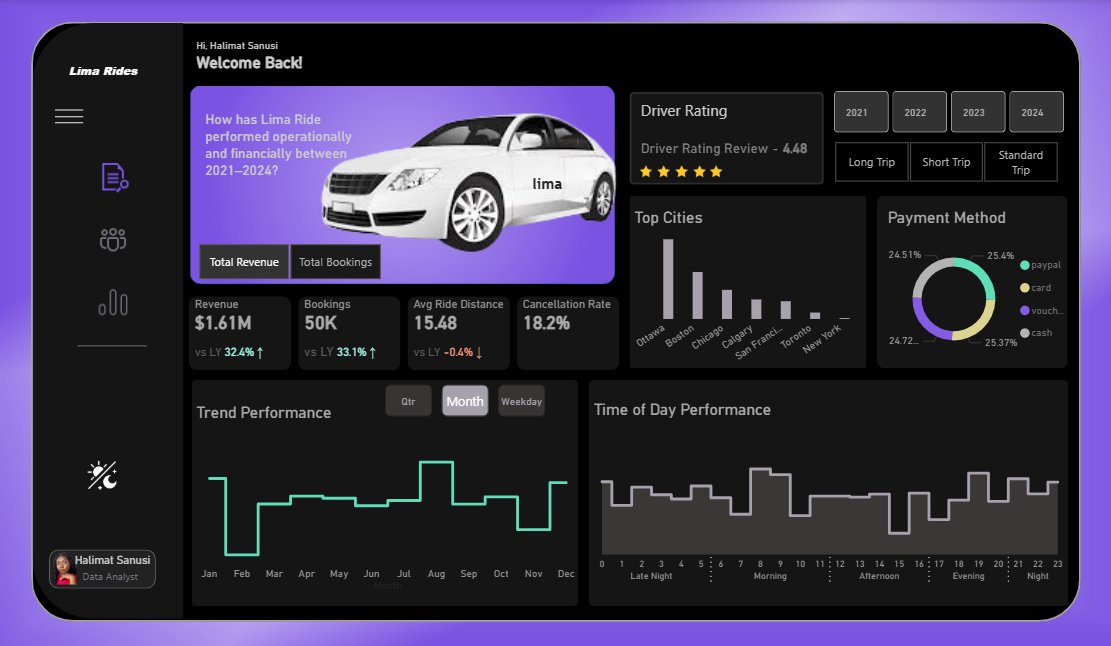Click Revenue vs LY 32.4% indicator
The image size is (1111, 646).
coord(230,352)
